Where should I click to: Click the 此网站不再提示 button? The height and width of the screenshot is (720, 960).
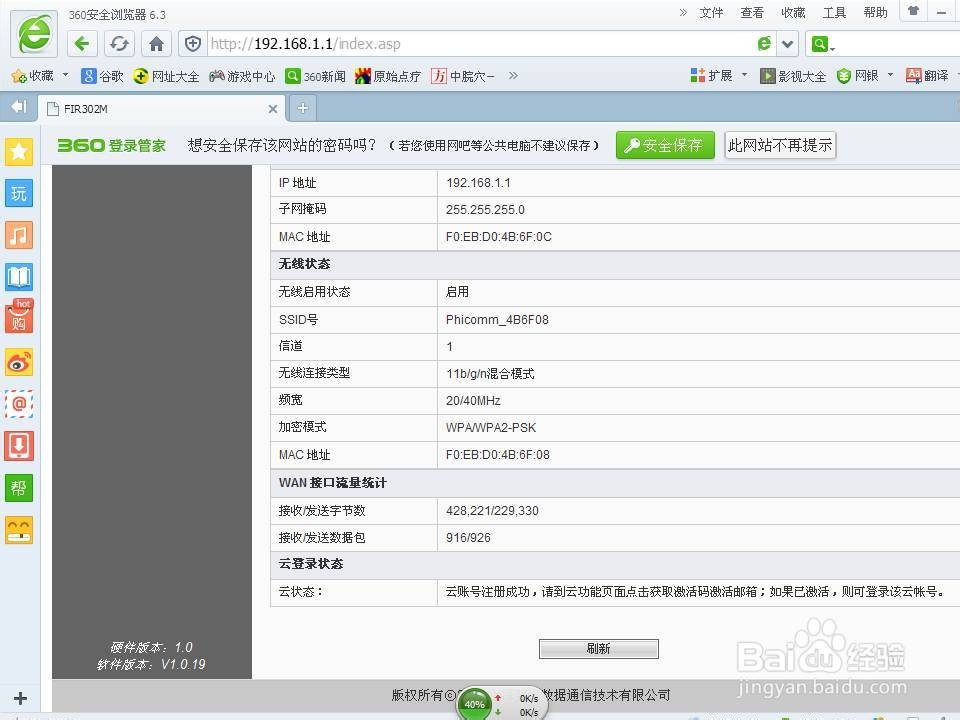point(780,145)
